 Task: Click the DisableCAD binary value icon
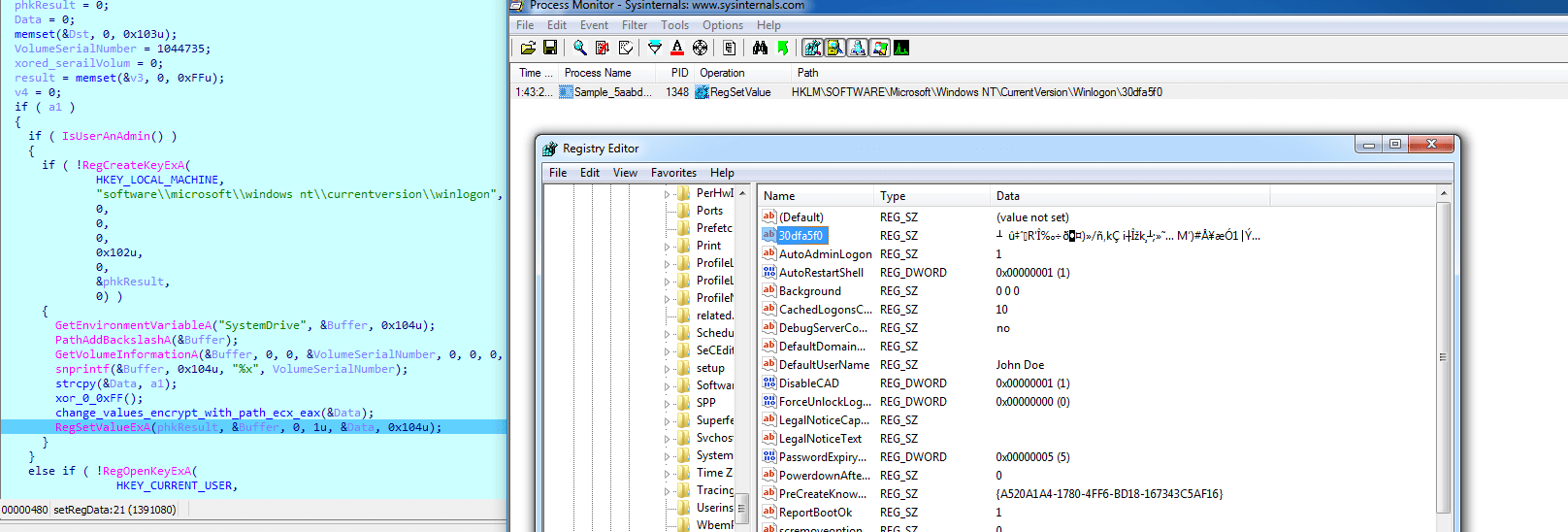pos(769,382)
